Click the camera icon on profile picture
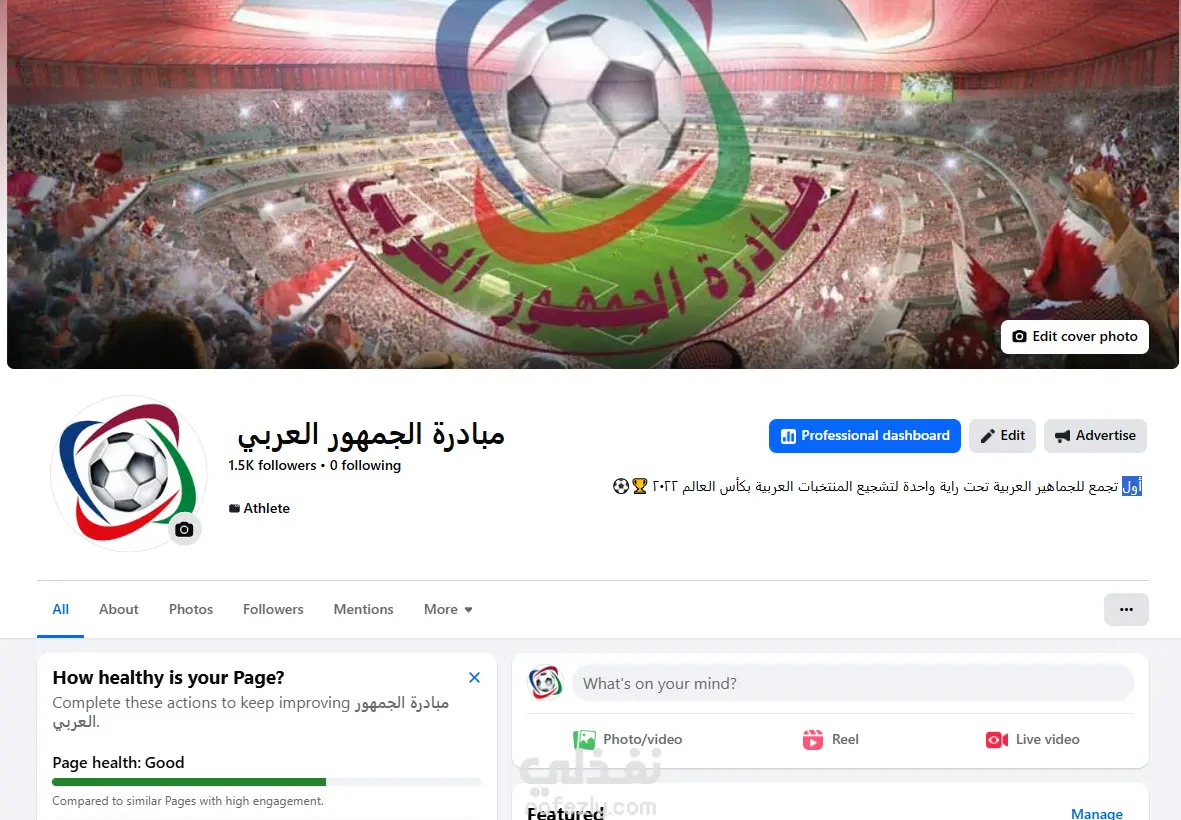This screenshot has width=1181, height=820. 184,529
